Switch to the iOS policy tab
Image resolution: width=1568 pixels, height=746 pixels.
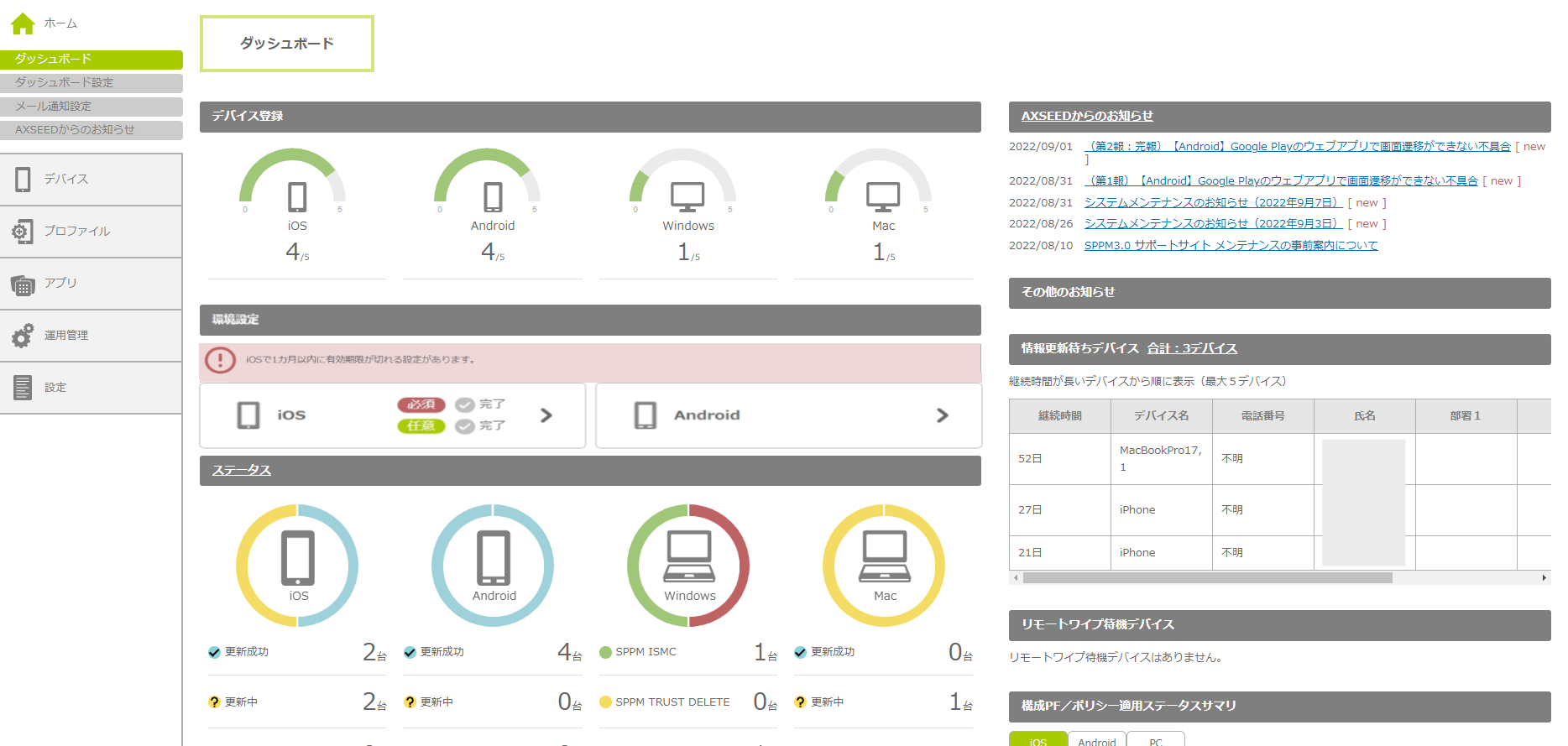pos(1038,739)
